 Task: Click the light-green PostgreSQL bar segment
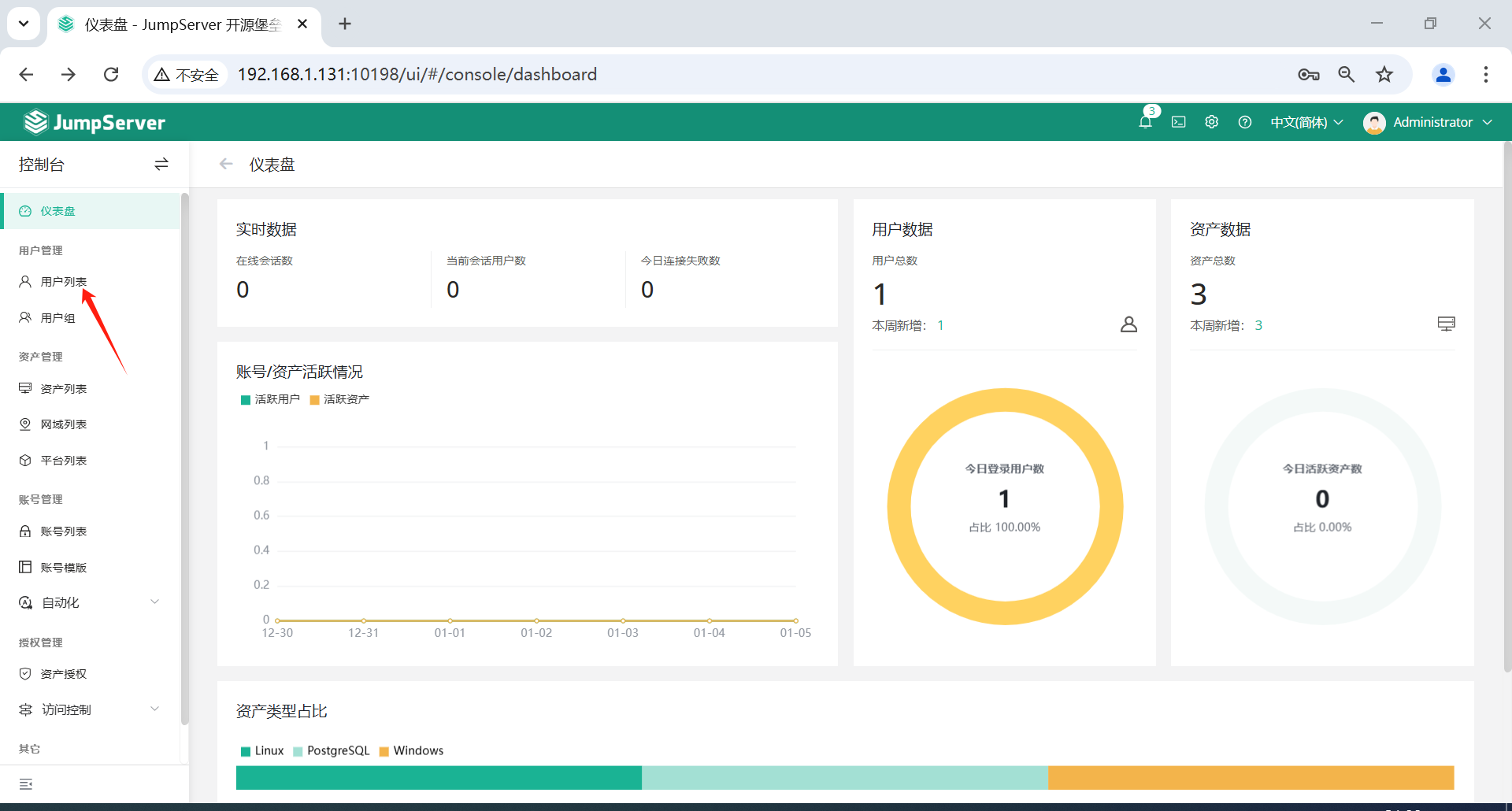(x=845, y=778)
